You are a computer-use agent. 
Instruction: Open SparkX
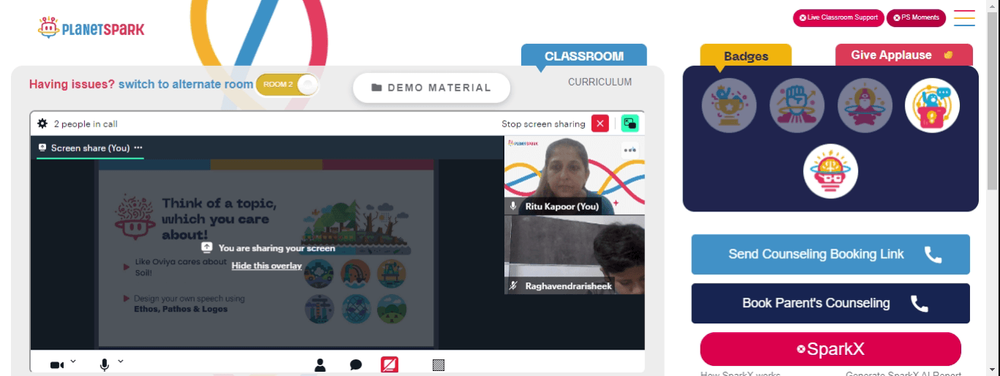pyautogui.click(x=830, y=349)
